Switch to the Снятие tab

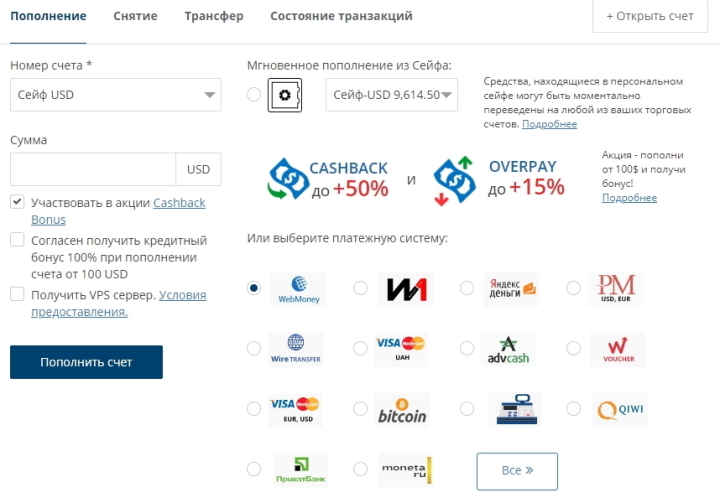point(135,16)
